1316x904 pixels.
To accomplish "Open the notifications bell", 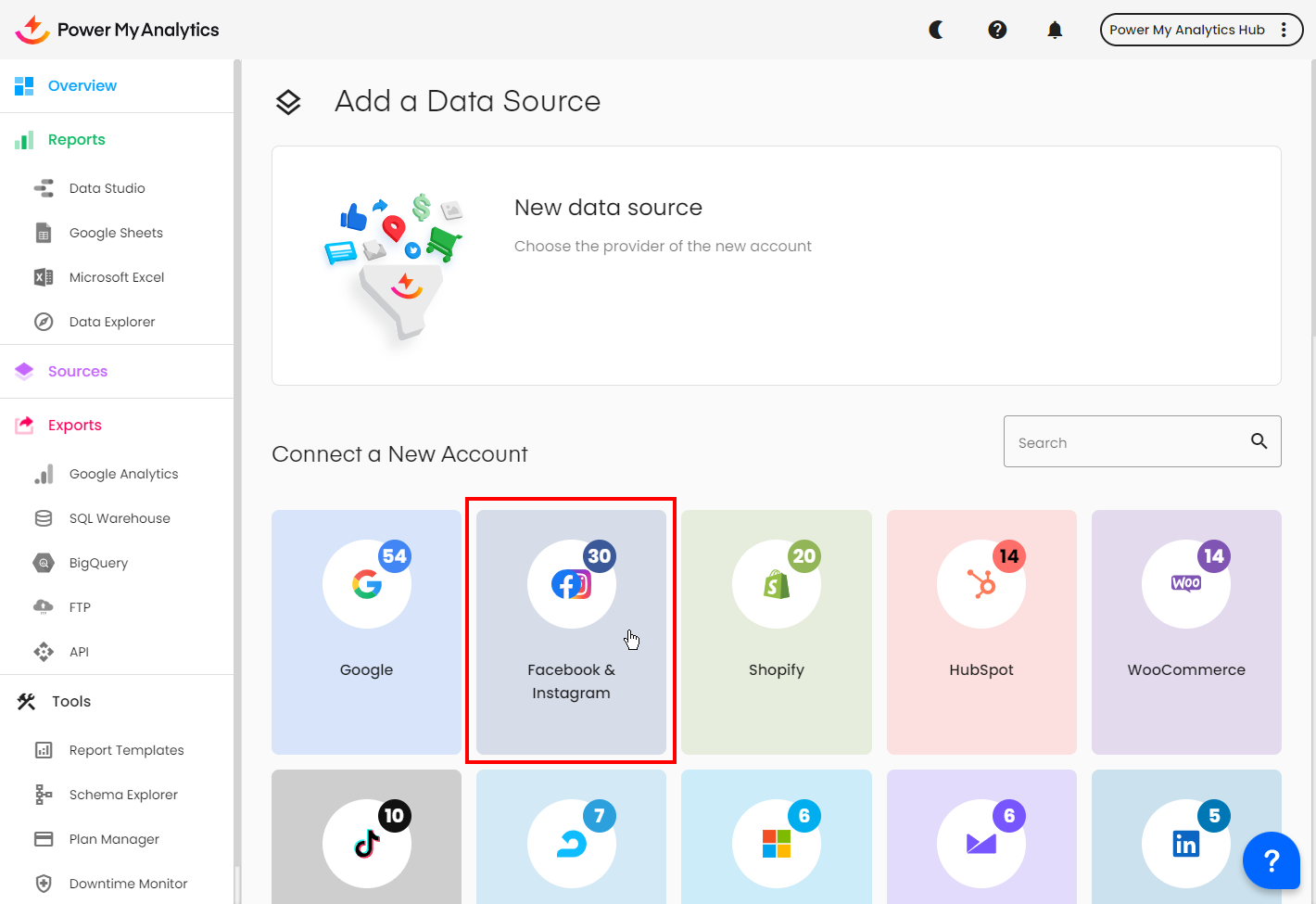I will tap(1055, 30).
